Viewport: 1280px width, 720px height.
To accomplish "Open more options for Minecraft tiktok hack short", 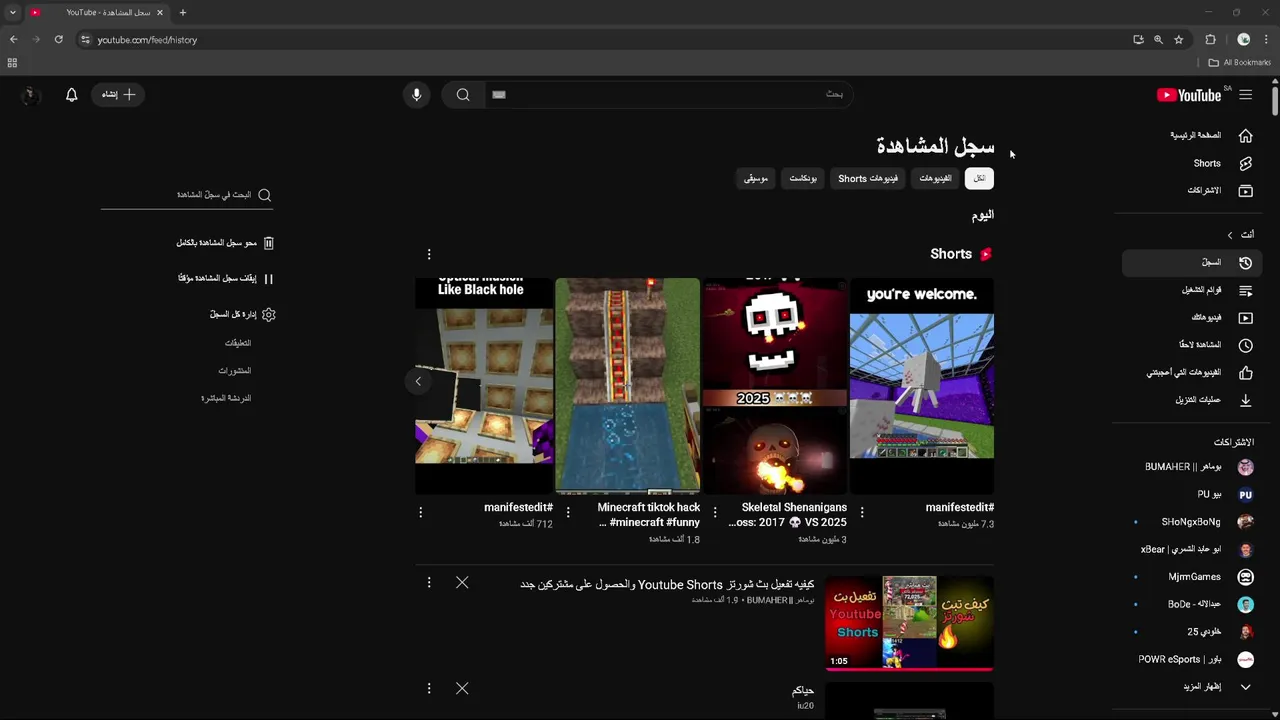I will [568, 512].
